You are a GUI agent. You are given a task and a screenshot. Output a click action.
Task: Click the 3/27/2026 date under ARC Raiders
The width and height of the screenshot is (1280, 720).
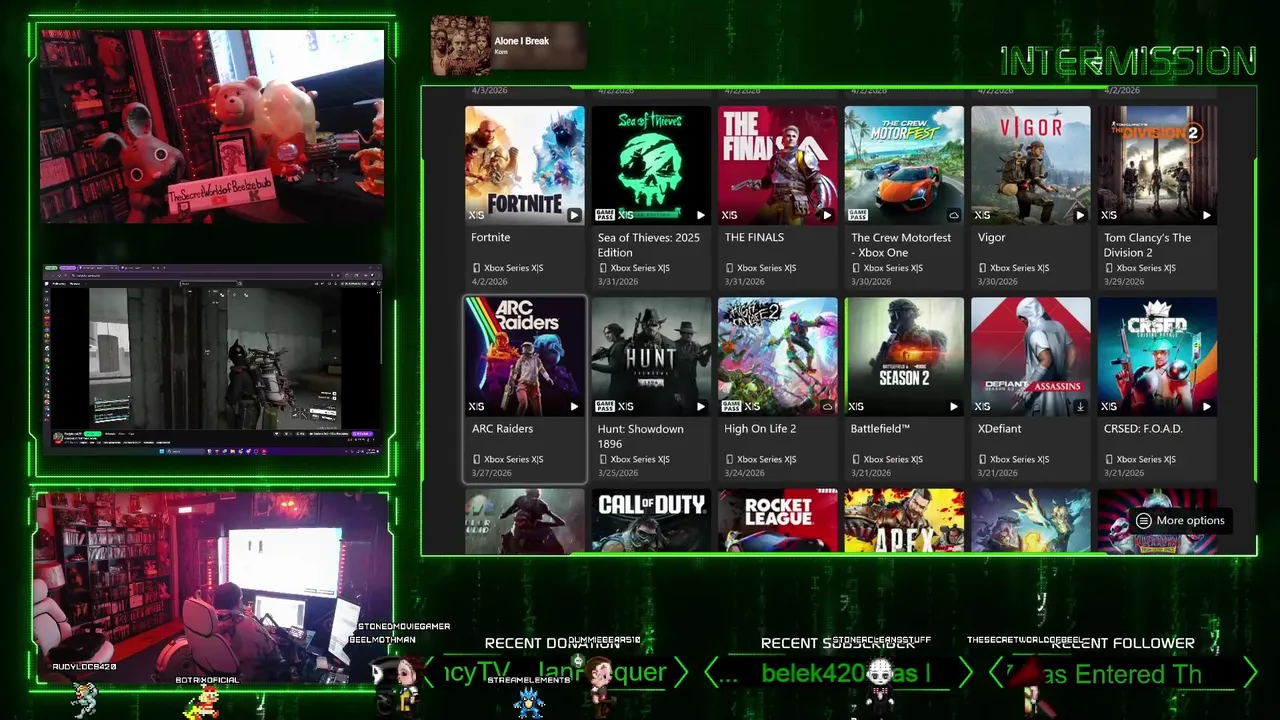coord(492,473)
